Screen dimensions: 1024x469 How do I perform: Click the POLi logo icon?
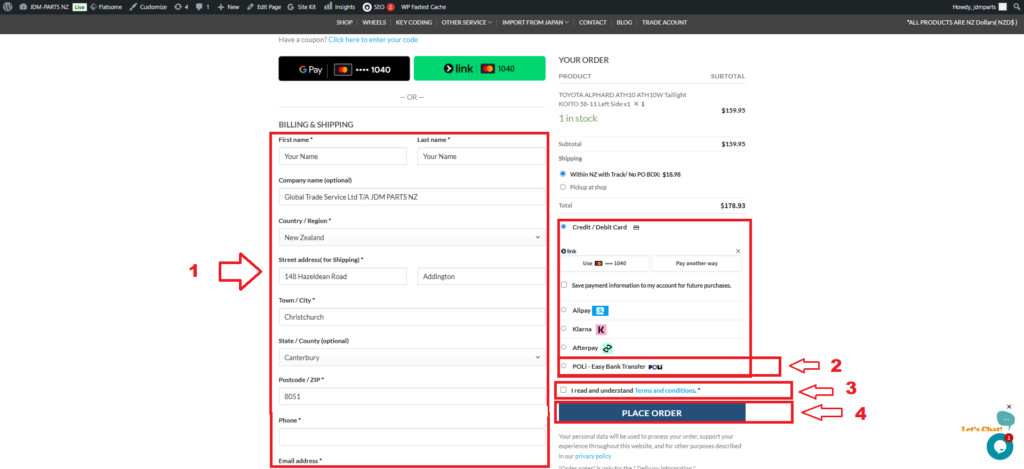655,367
